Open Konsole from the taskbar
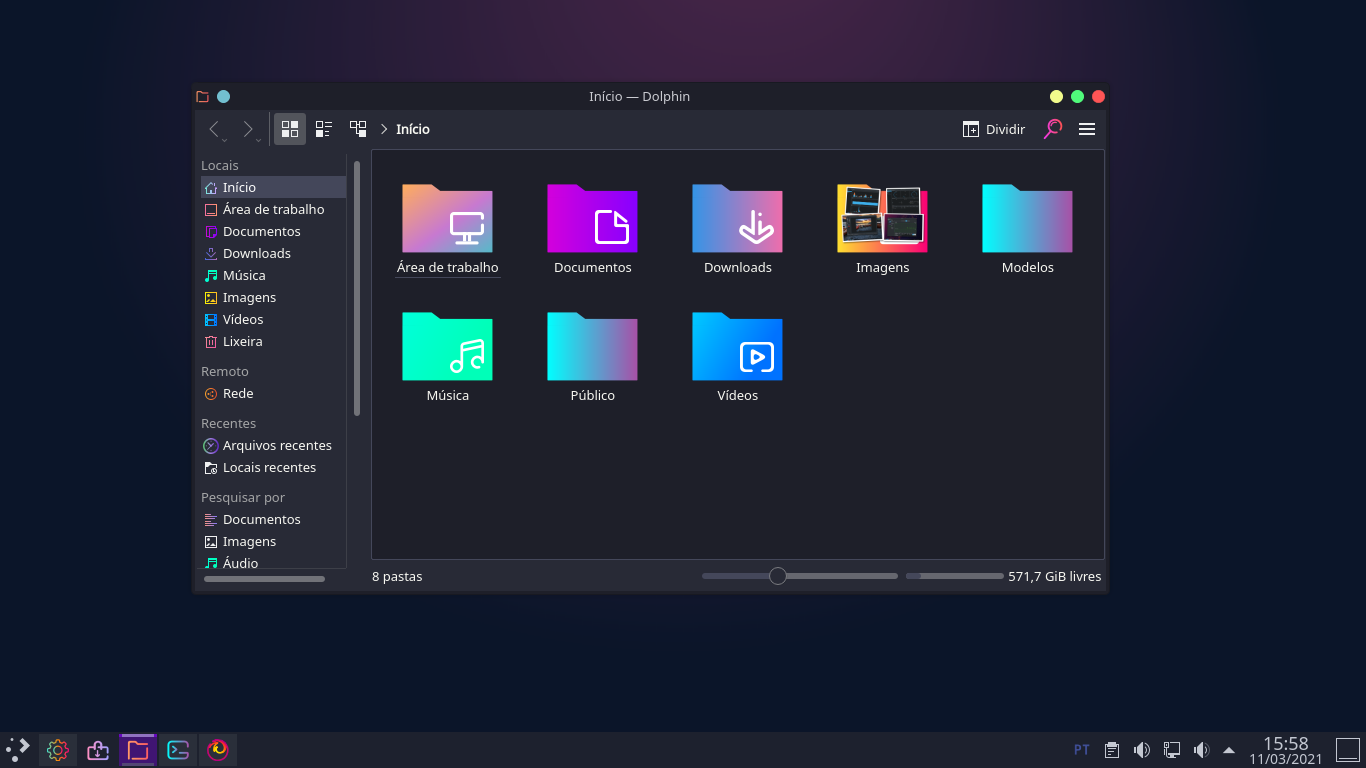1366x768 pixels. click(x=177, y=749)
